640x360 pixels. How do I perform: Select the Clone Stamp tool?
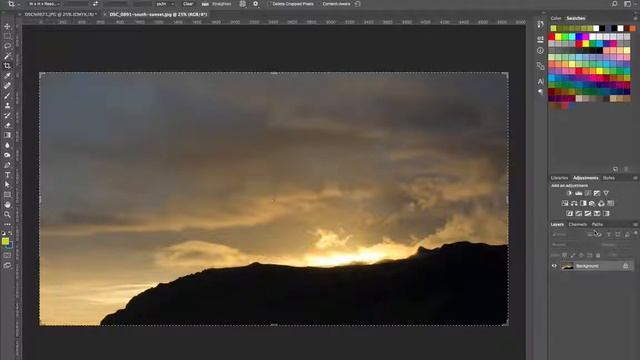point(7,105)
